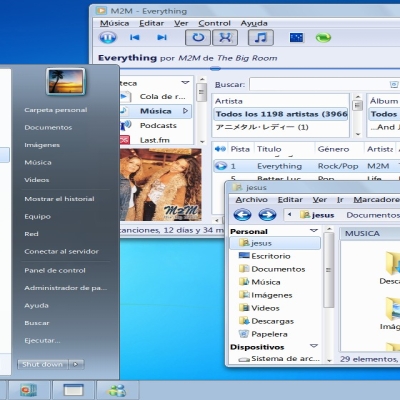The image size is (400, 400).
Task: Toggle the music note browse button
Action: point(261,37)
